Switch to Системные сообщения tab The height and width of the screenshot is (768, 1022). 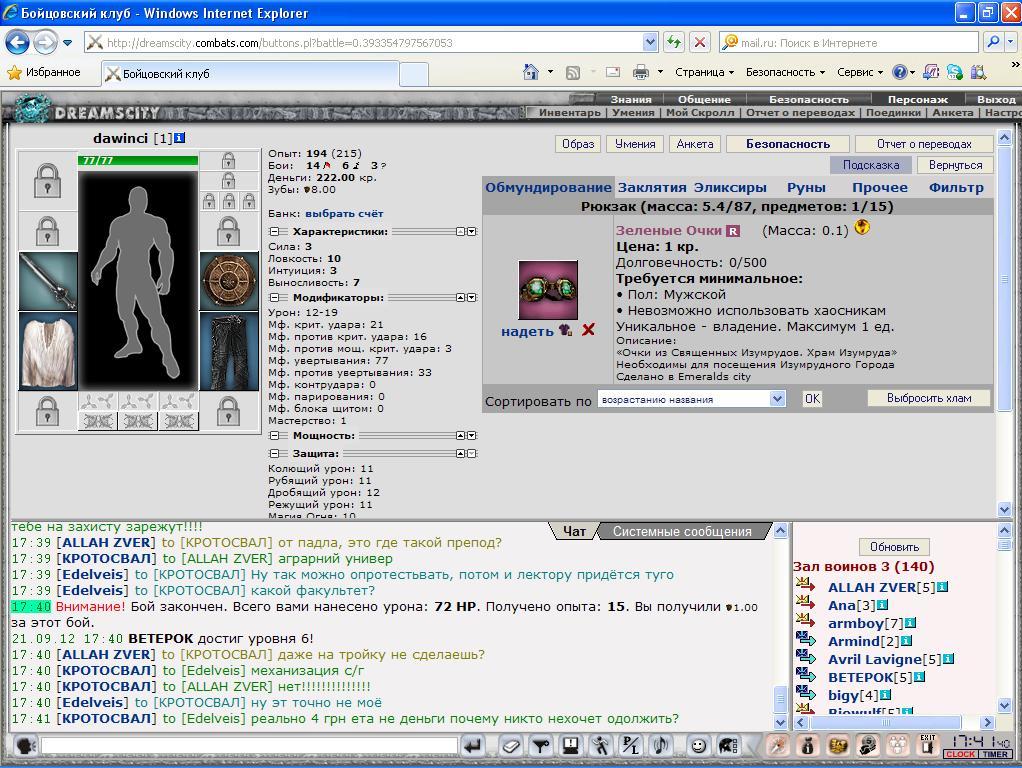682,531
